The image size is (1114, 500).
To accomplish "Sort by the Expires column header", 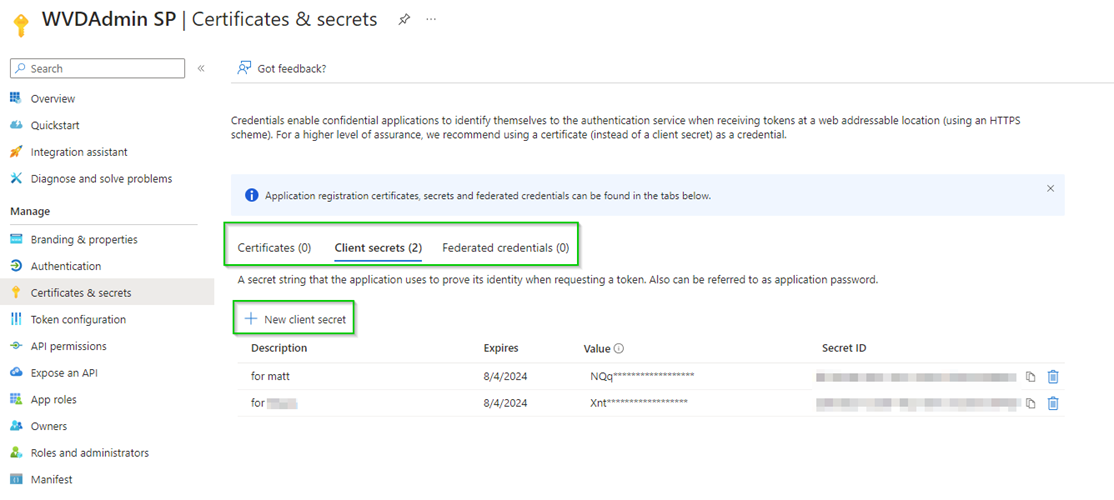I will pyautogui.click(x=502, y=348).
